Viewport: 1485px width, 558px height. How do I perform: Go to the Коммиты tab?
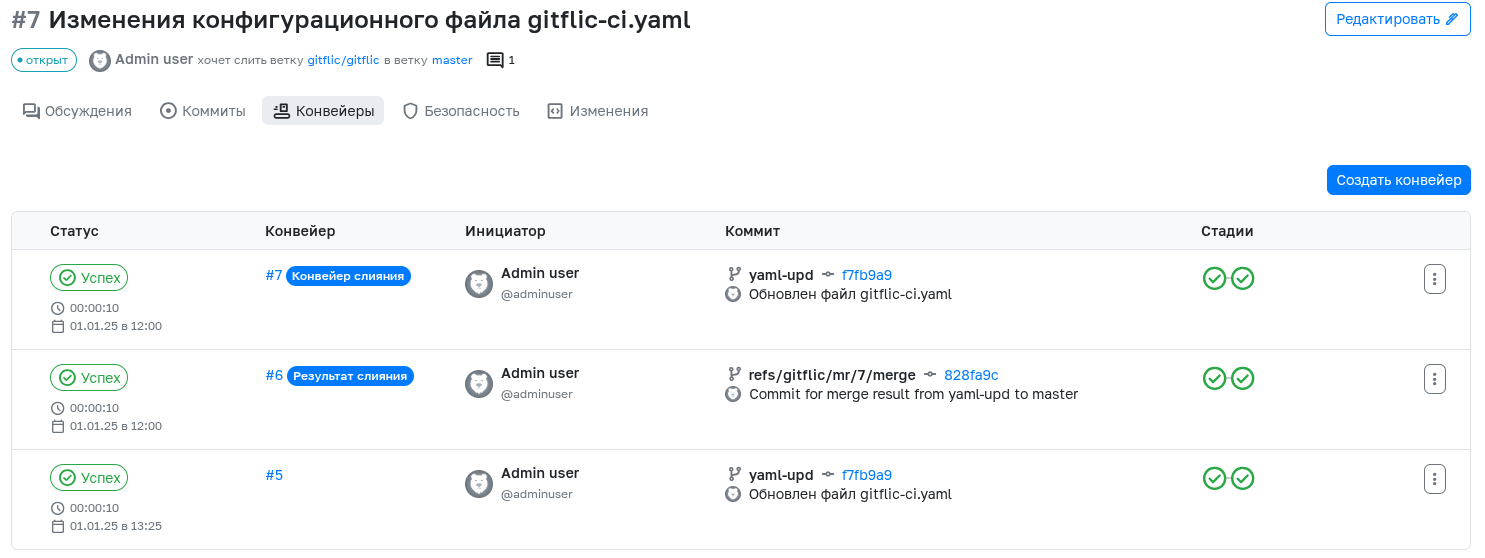click(x=203, y=111)
